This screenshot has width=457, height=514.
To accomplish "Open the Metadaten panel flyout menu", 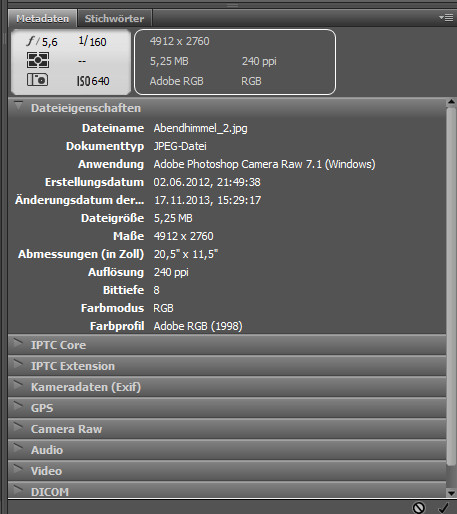I will pos(446,18).
